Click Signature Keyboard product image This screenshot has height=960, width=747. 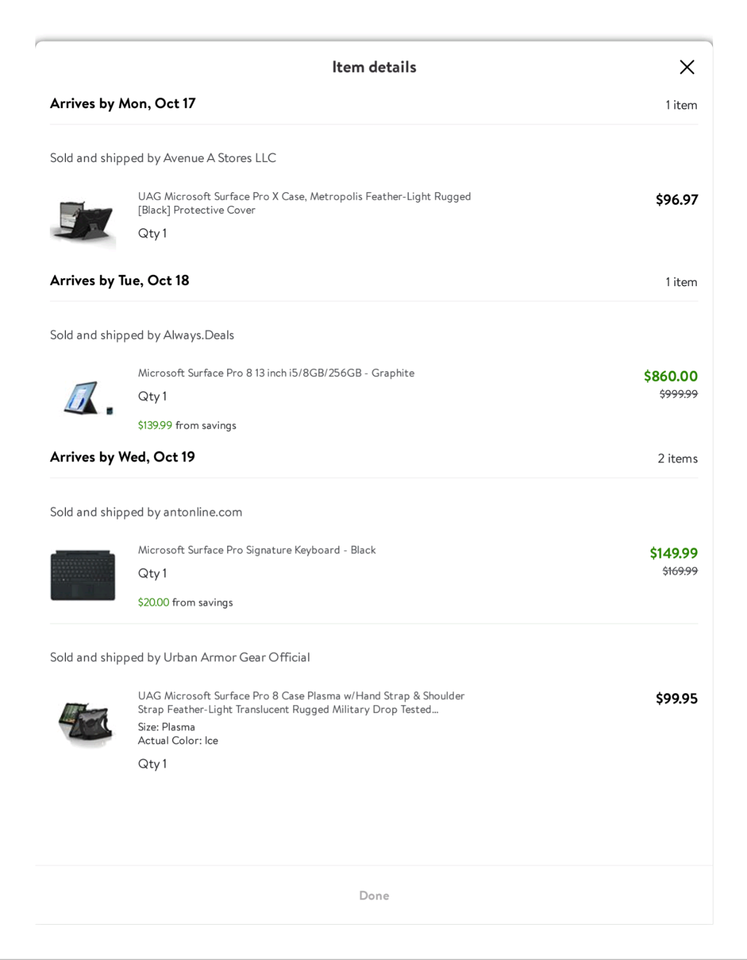pos(83,575)
